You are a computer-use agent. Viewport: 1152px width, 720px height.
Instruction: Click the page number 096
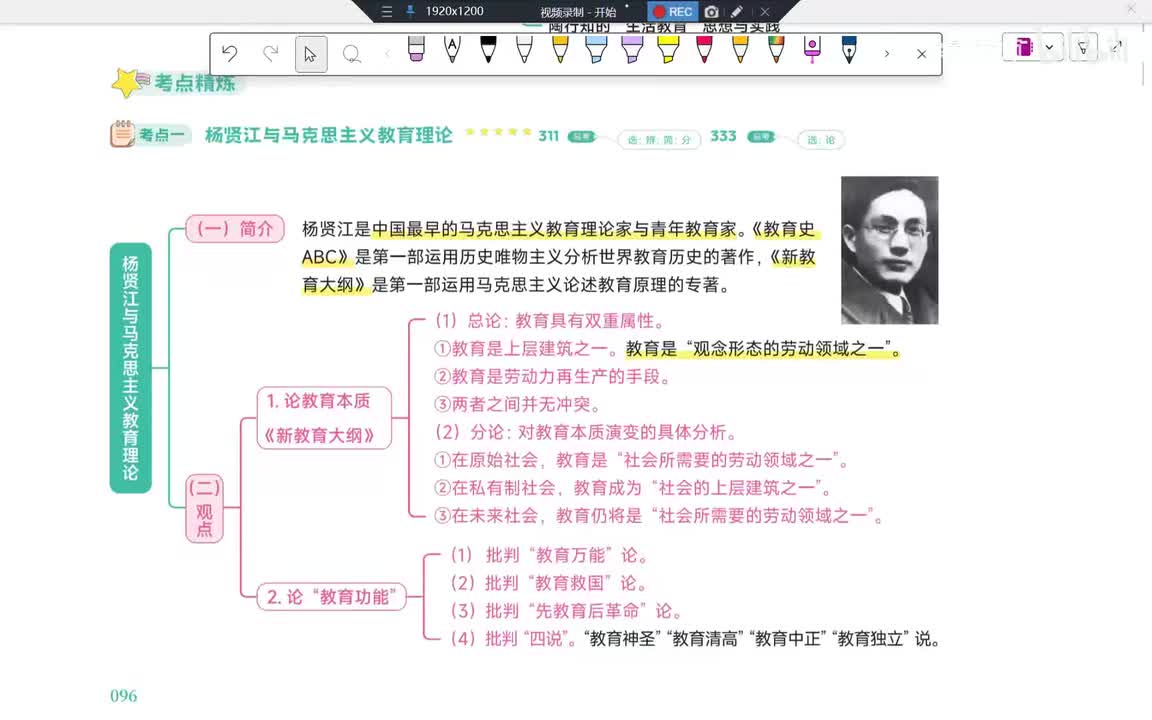(123, 696)
